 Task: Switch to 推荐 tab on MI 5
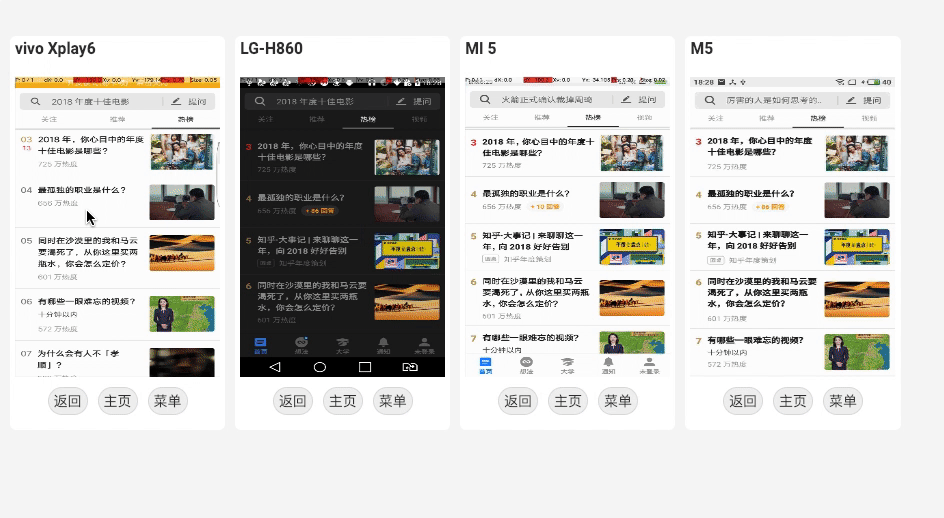coord(542,117)
